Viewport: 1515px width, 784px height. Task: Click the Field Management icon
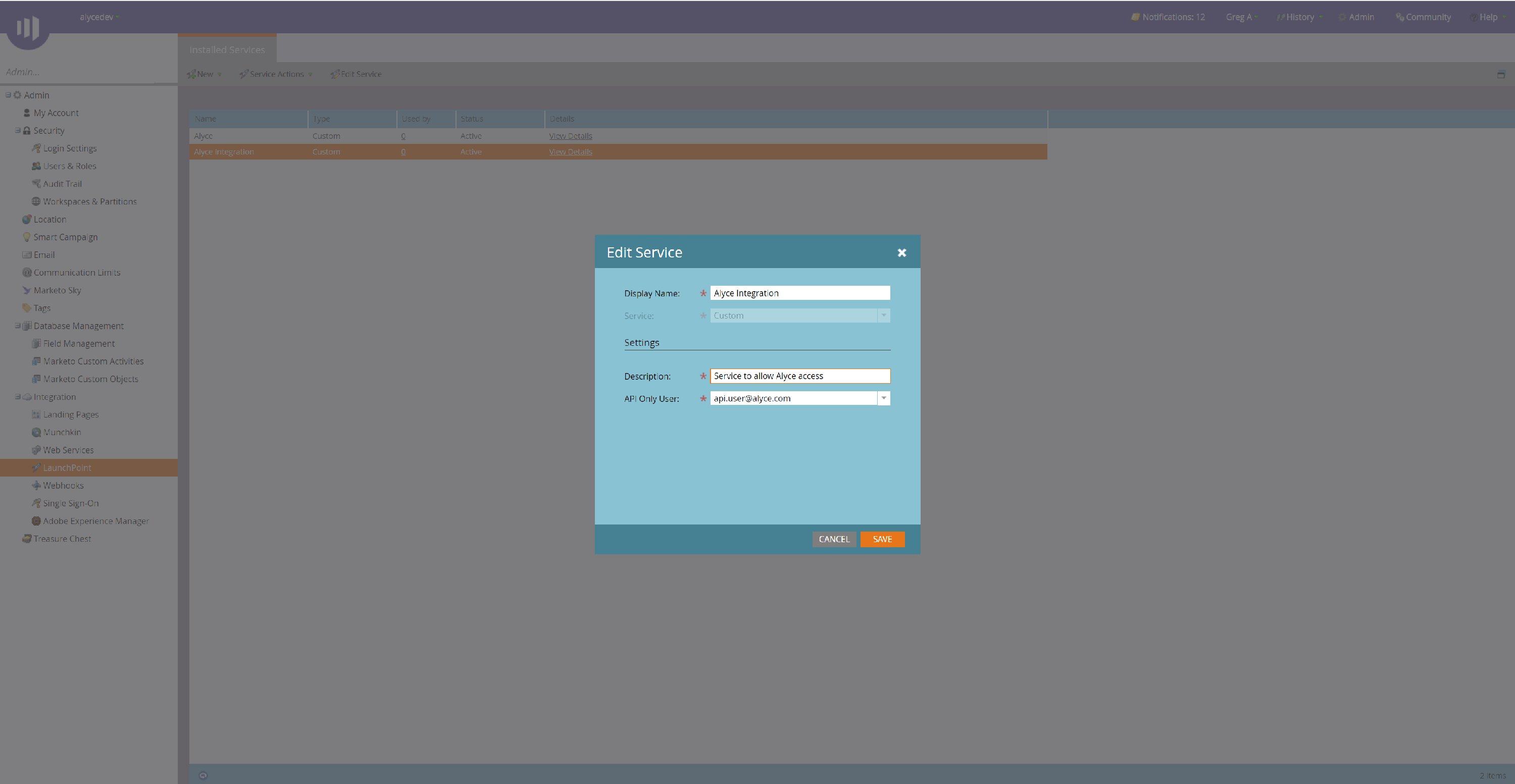[x=36, y=343]
